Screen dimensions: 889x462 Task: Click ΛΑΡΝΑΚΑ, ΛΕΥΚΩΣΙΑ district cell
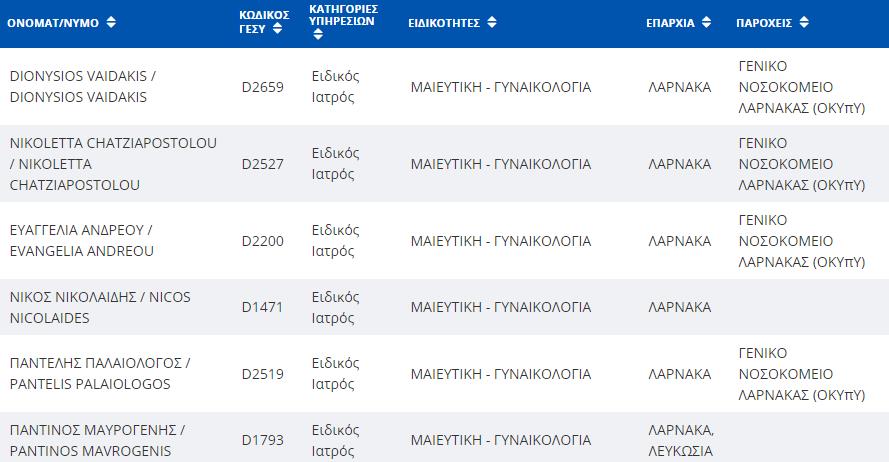tap(681, 440)
